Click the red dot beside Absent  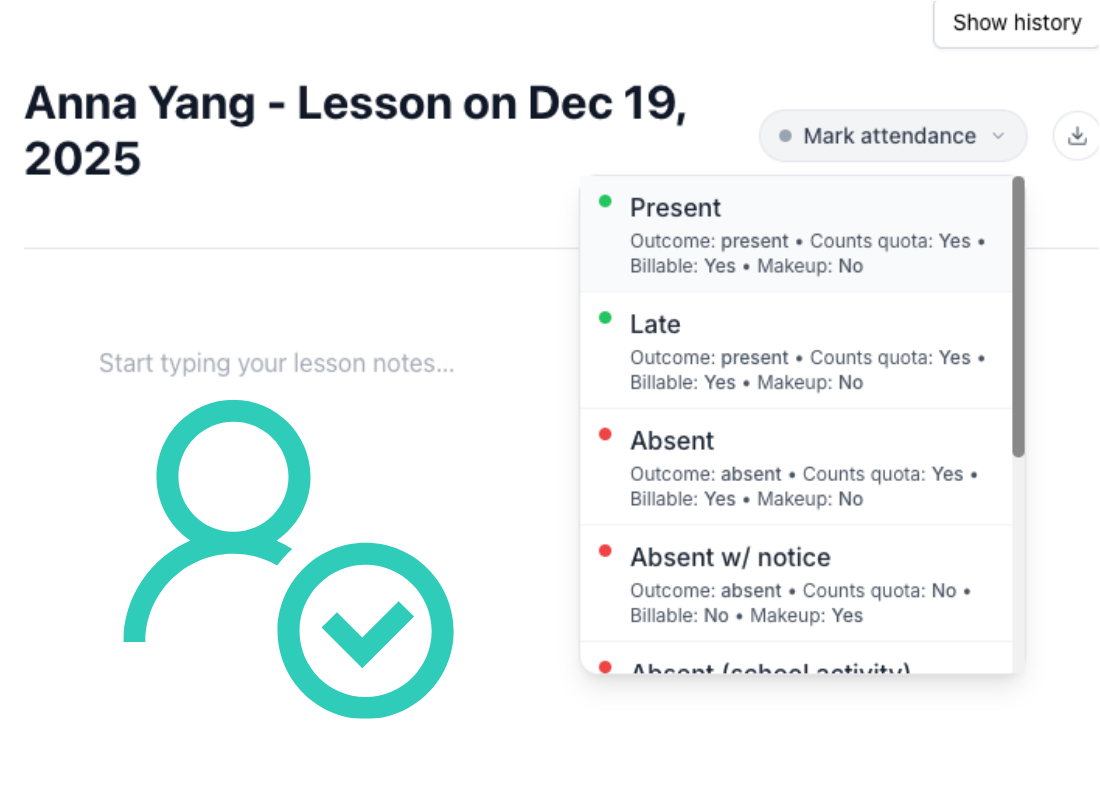[x=604, y=434]
